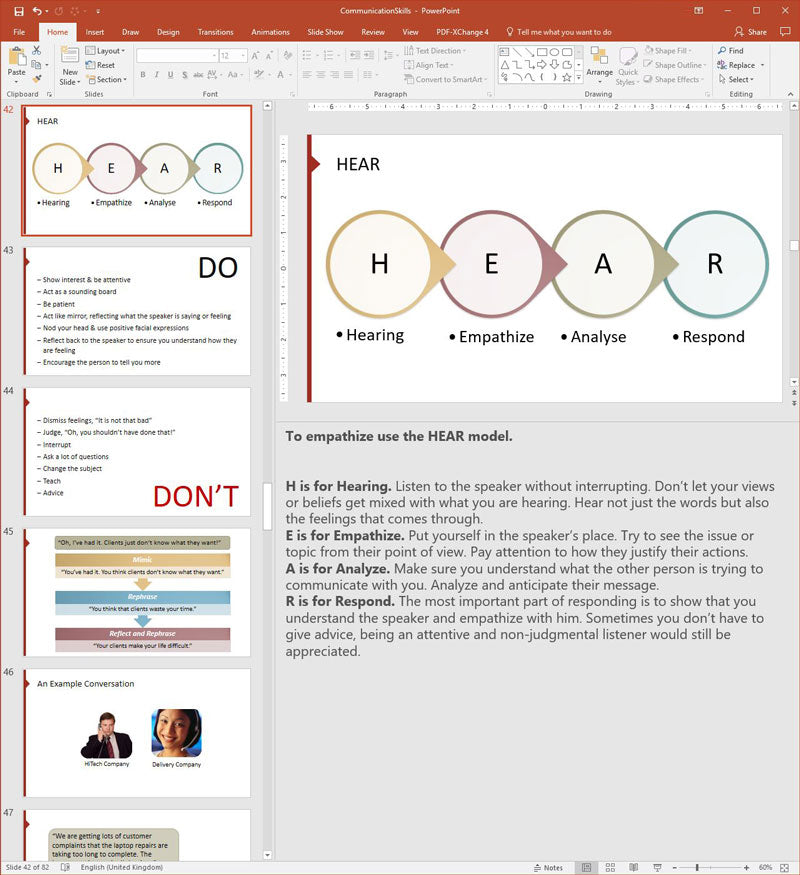Open Quick Styles gallery
This screenshot has height=875, width=800.
pyautogui.click(x=628, y=66)
